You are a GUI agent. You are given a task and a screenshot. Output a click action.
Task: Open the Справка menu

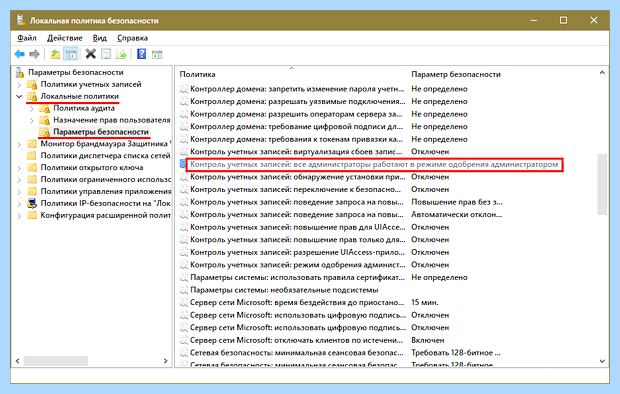click(x=132, y=38)
